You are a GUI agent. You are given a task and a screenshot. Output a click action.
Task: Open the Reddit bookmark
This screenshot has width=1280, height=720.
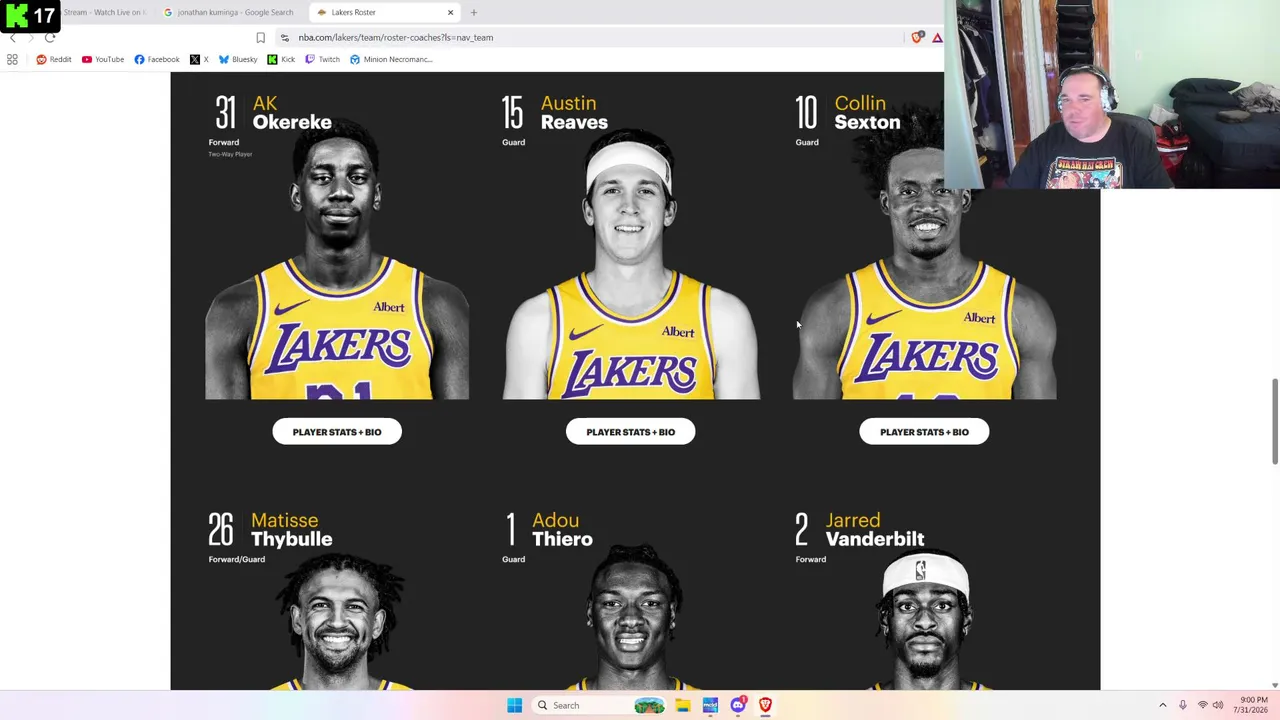[54, 59]
